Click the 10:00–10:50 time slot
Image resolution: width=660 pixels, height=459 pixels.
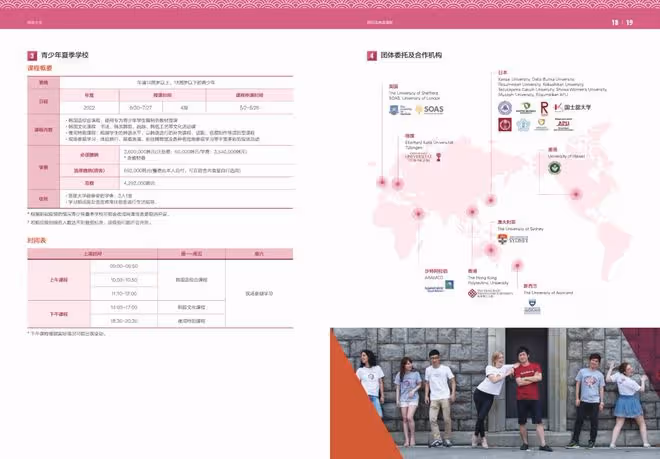pyautogui.click(x=124, y=280)
